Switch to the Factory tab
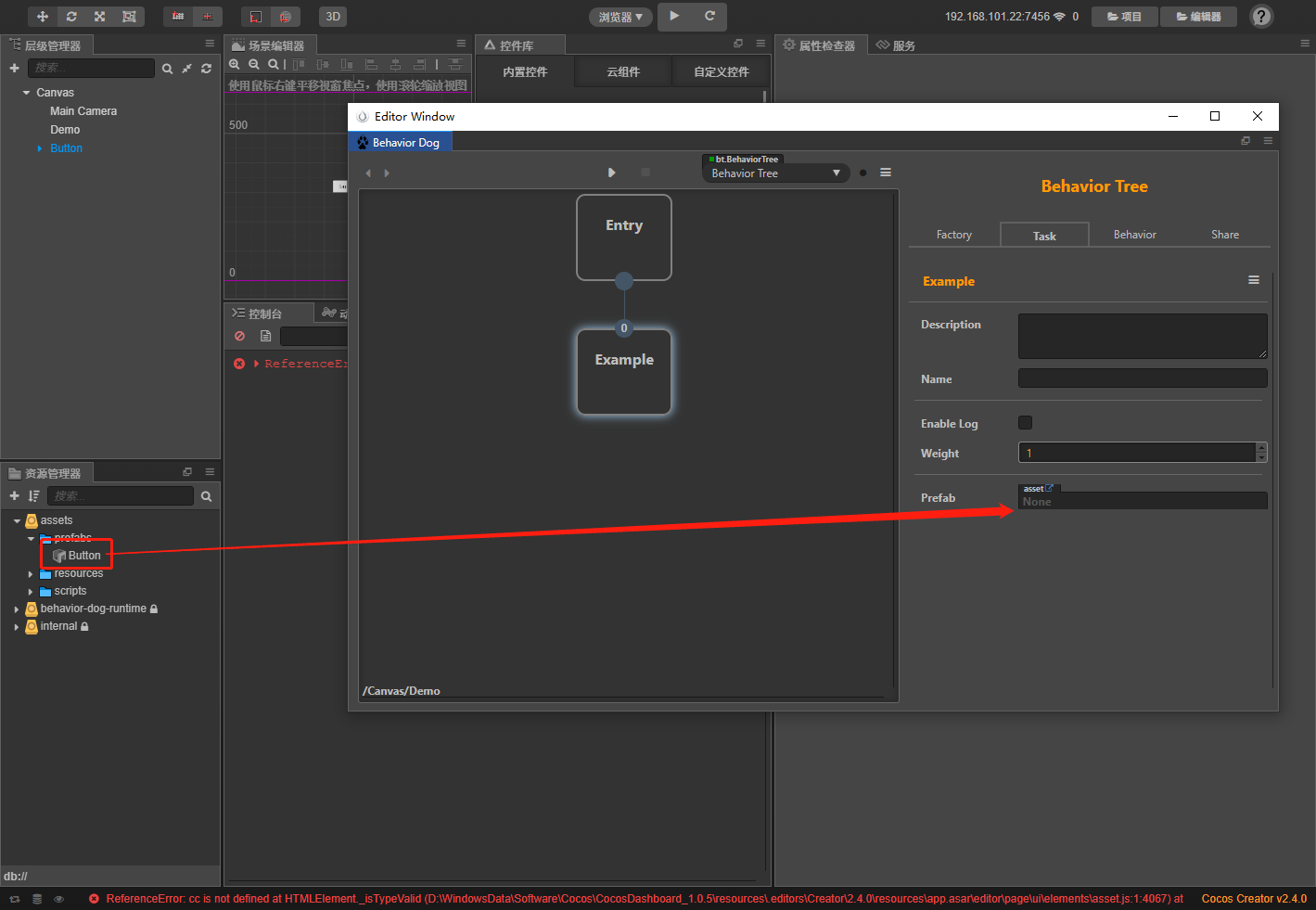 (x=954, y=235)
